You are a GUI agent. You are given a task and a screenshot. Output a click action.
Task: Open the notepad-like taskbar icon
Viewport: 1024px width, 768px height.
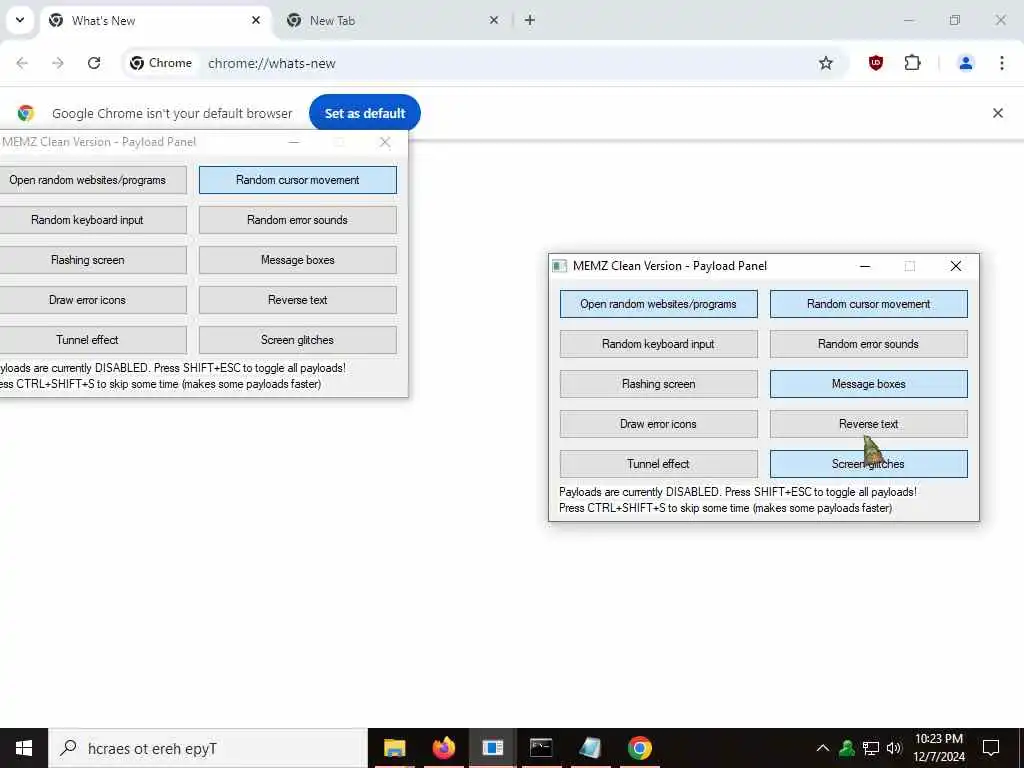[x=590, y=748]
